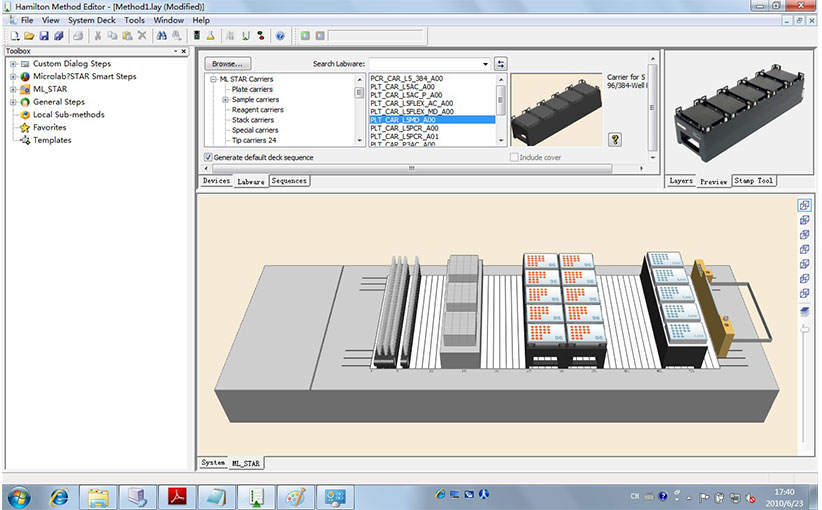Switch to the Layers tab
Viewport: 822px width, 510px height.
tap(681, 181)
